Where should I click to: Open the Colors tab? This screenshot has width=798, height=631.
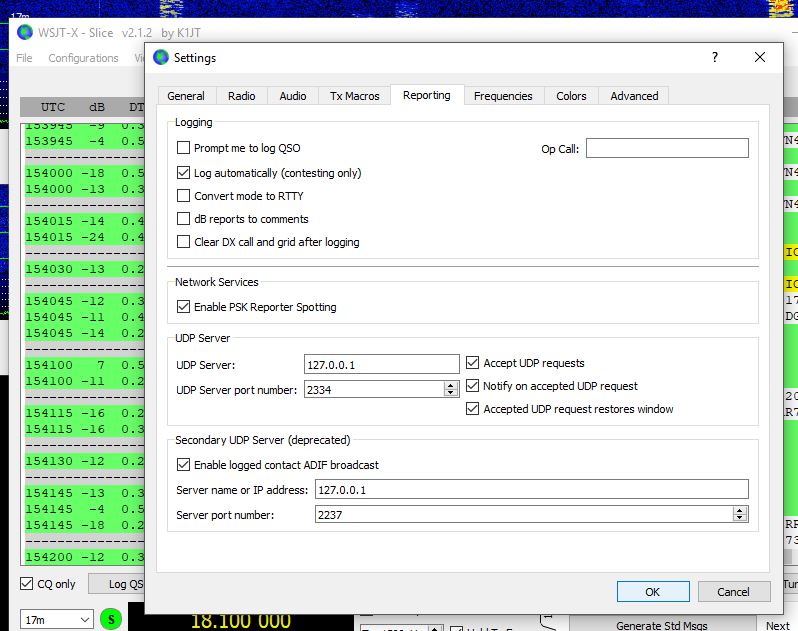571,96
